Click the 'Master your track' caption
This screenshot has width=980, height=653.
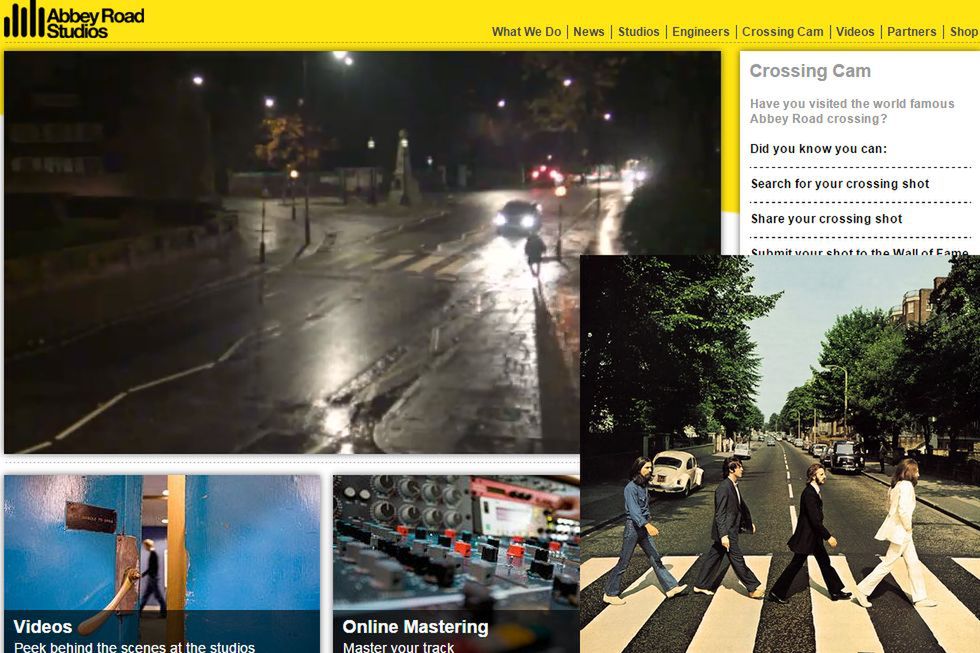398,647
